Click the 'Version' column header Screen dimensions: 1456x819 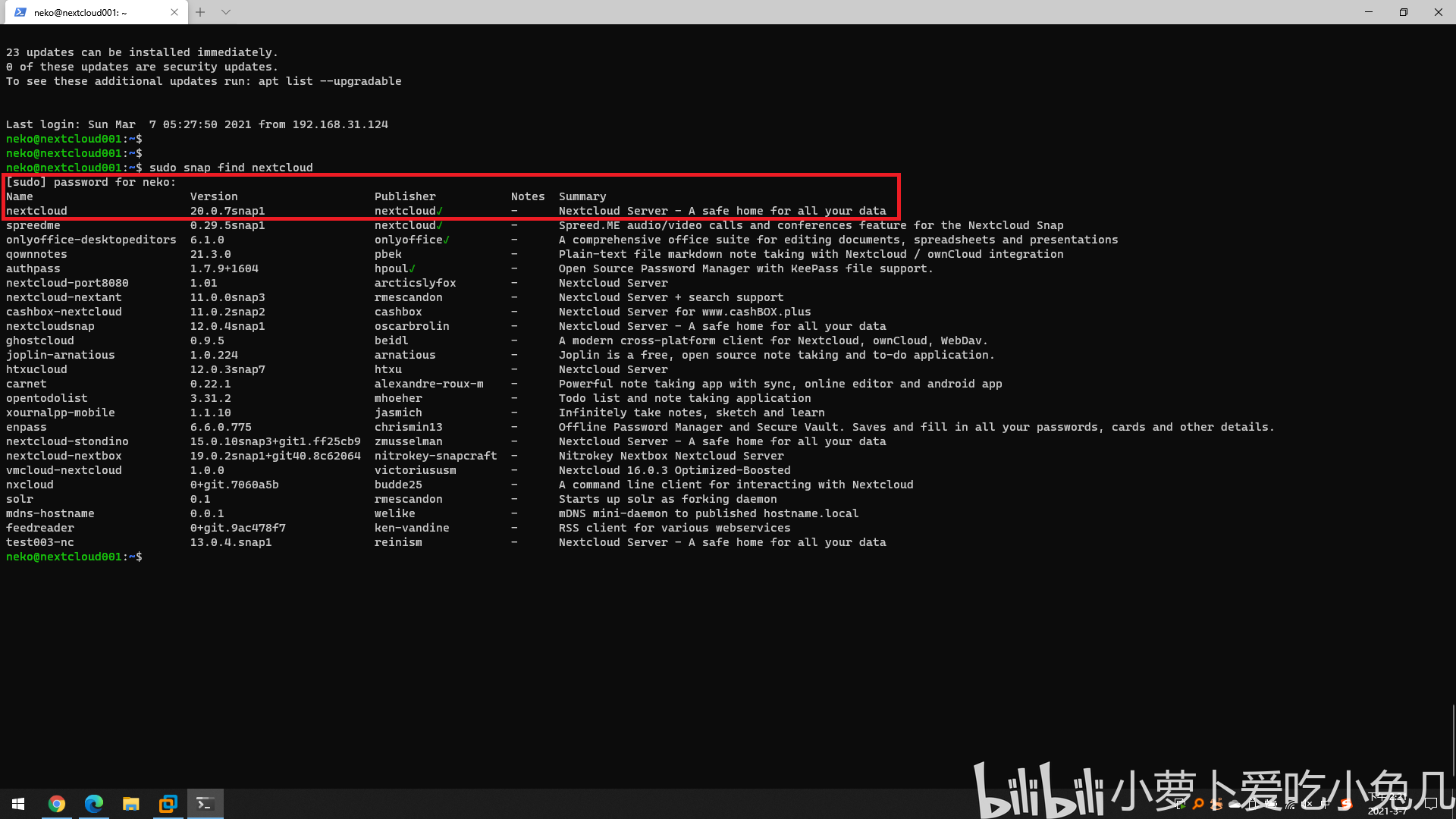214,196
